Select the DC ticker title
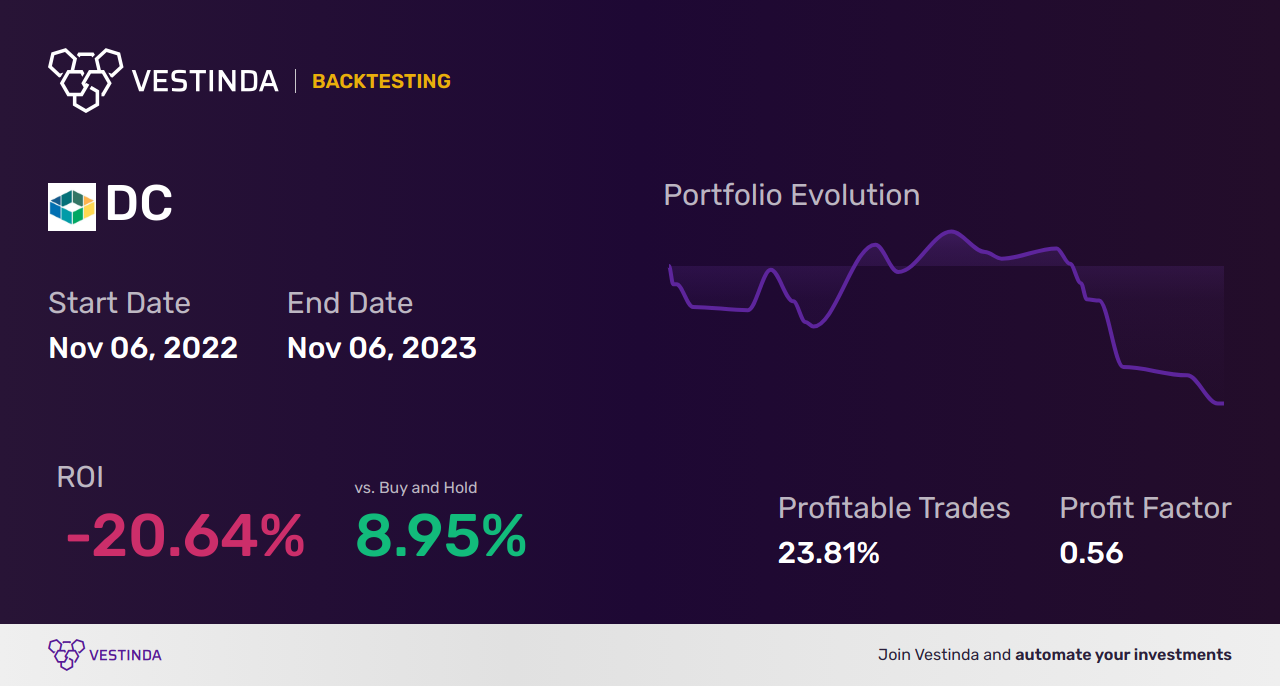The width and height of the screenshot is (1280, 686). point(139,204)
